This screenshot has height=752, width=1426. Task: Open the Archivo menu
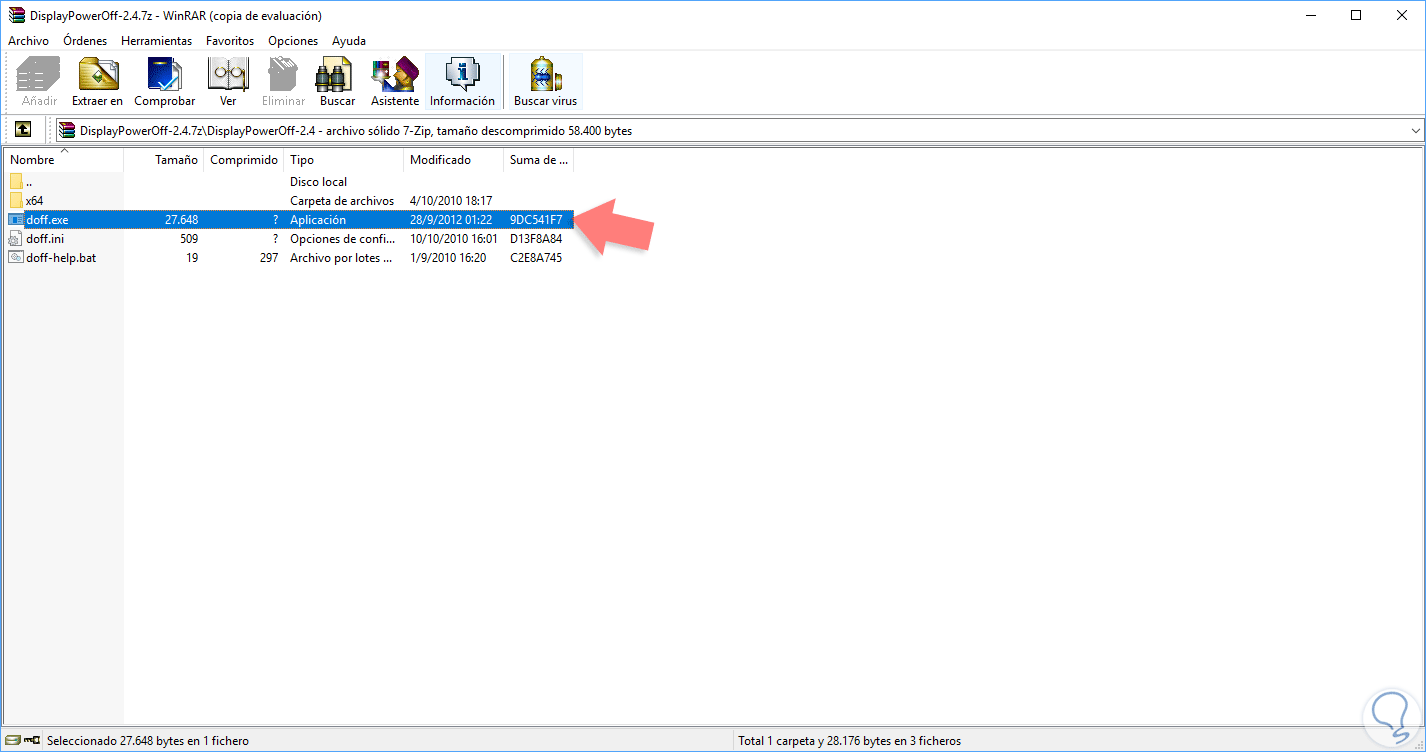tap(28, 41)
